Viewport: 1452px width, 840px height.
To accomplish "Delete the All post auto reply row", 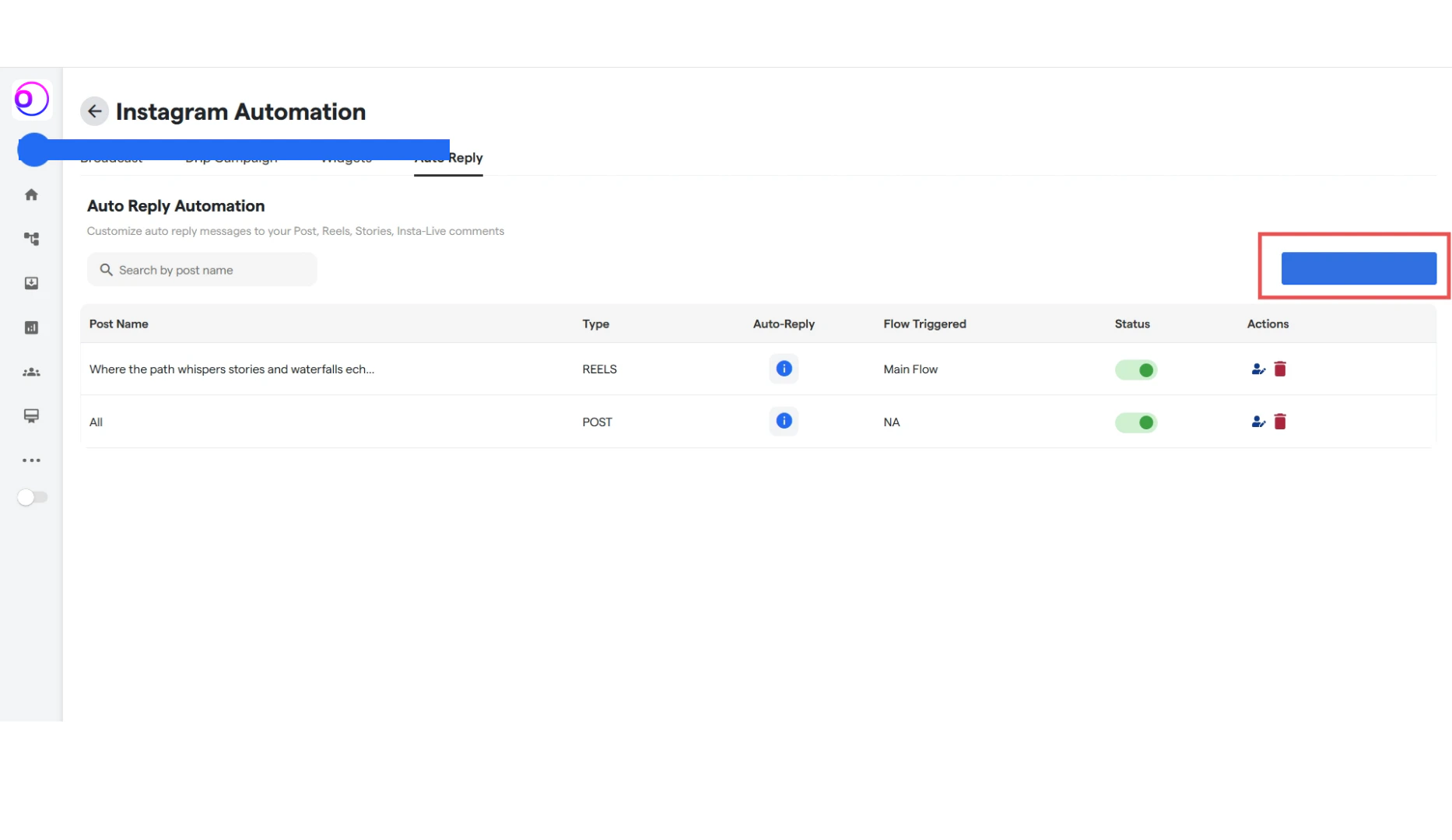I will (1280, 422).
